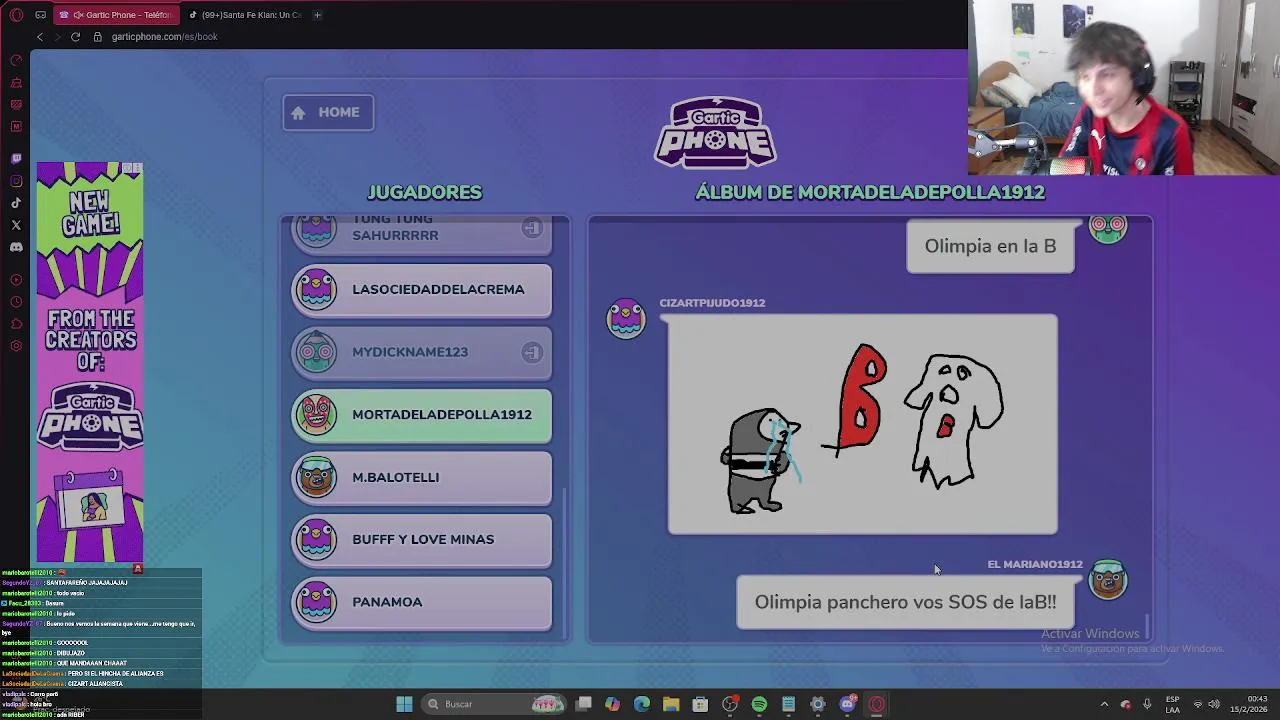Viewport: 1280px width, 720px height.
Task: Click EL MARIANO1912 avatar in album
Action: 1108,580
